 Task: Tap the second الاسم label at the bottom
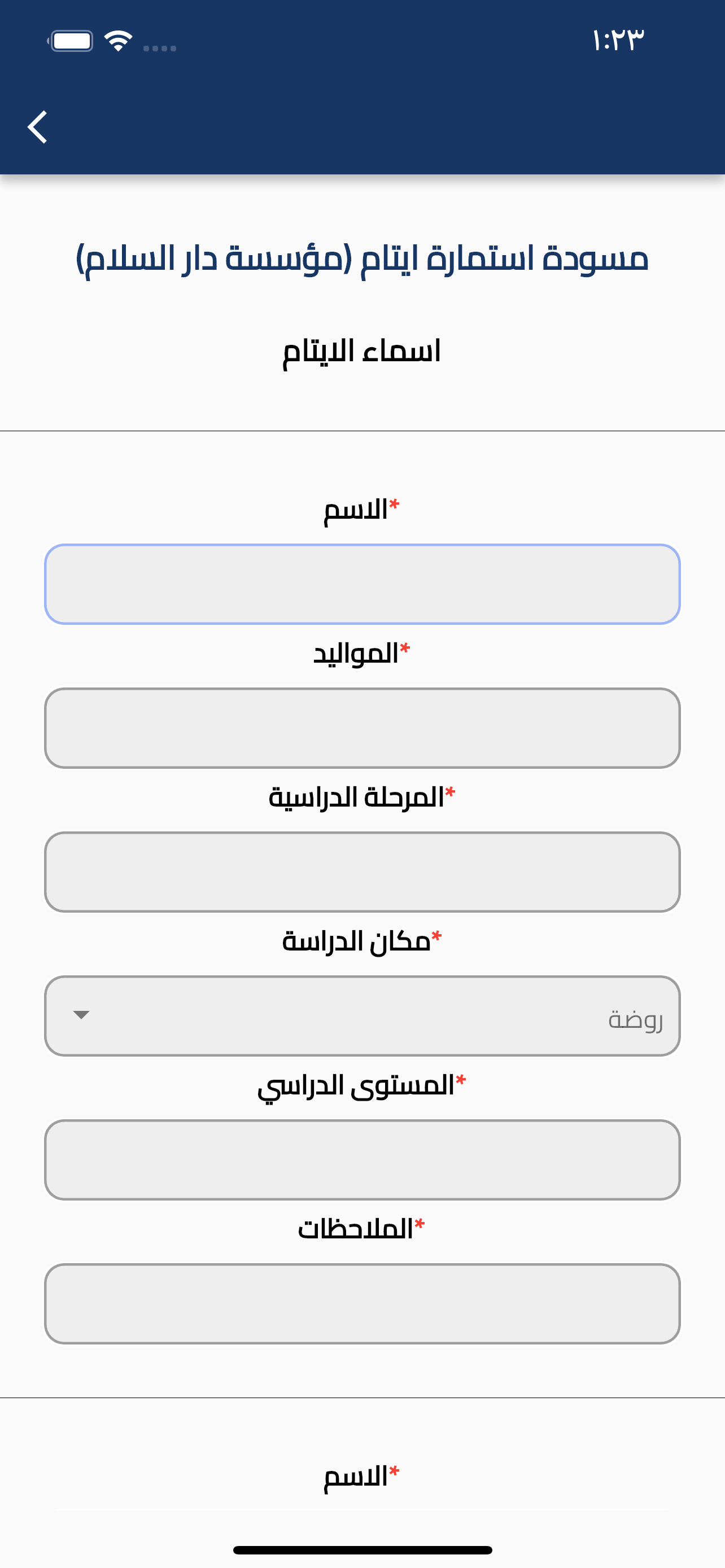pyautogui.click(x=361, y=1477)
